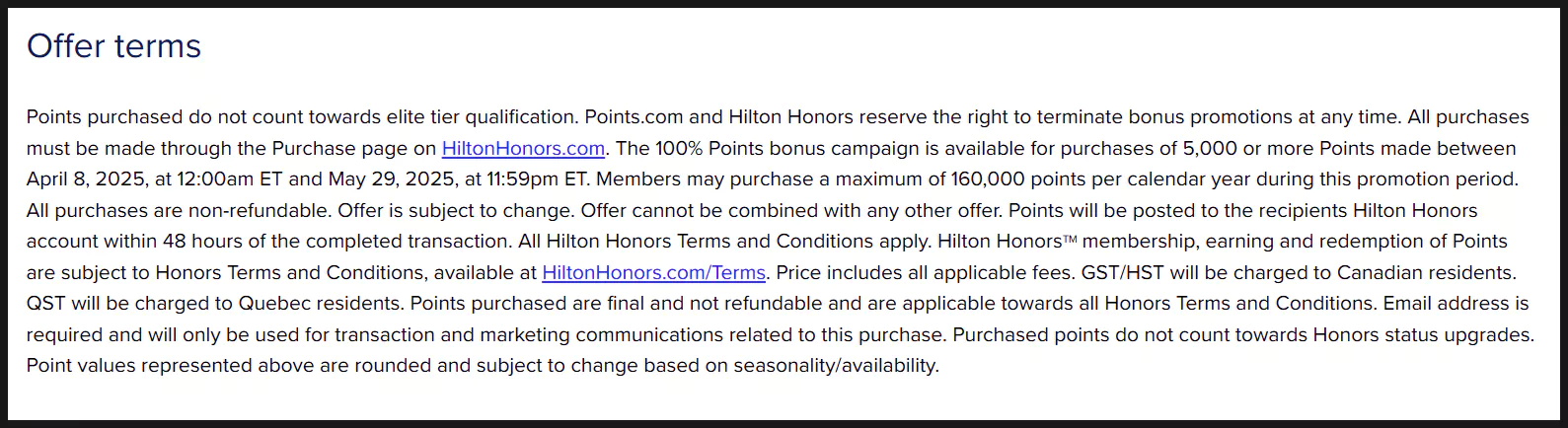Click the "seasonality/availability" text at the end
Viewport: 1568px width, 428px height.
[x=836, y=366]
